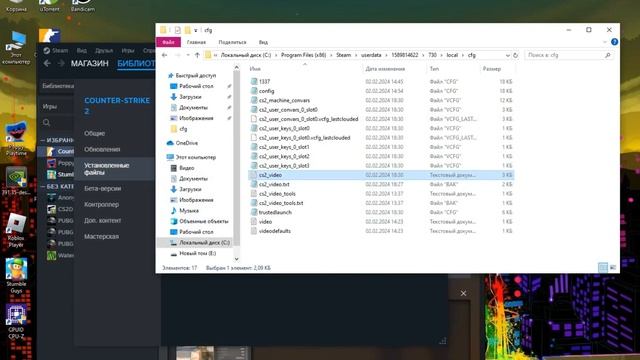Select the video text document
Screen dimensions: 640x360
coord(265,222)
